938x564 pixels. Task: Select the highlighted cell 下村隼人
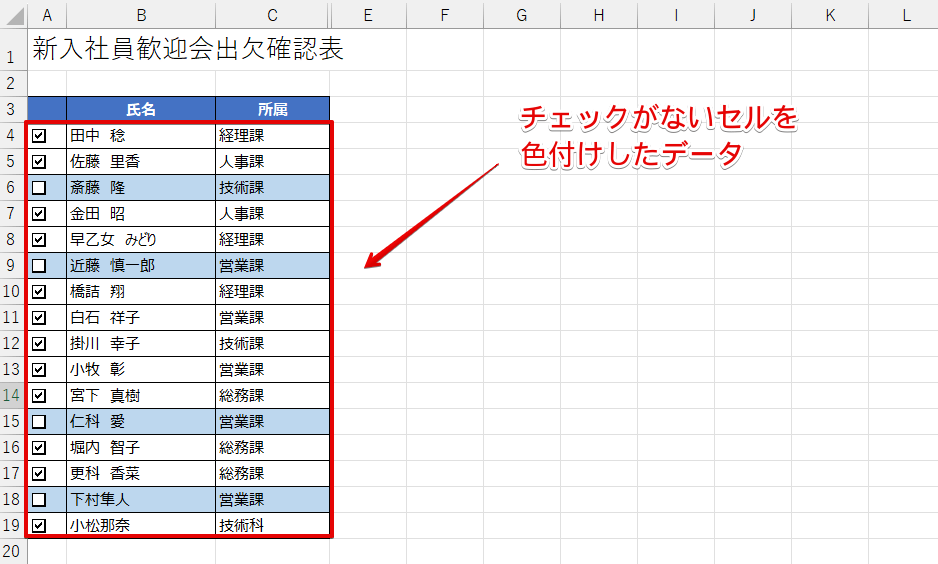pyautogui.click(x=141, y=500)
